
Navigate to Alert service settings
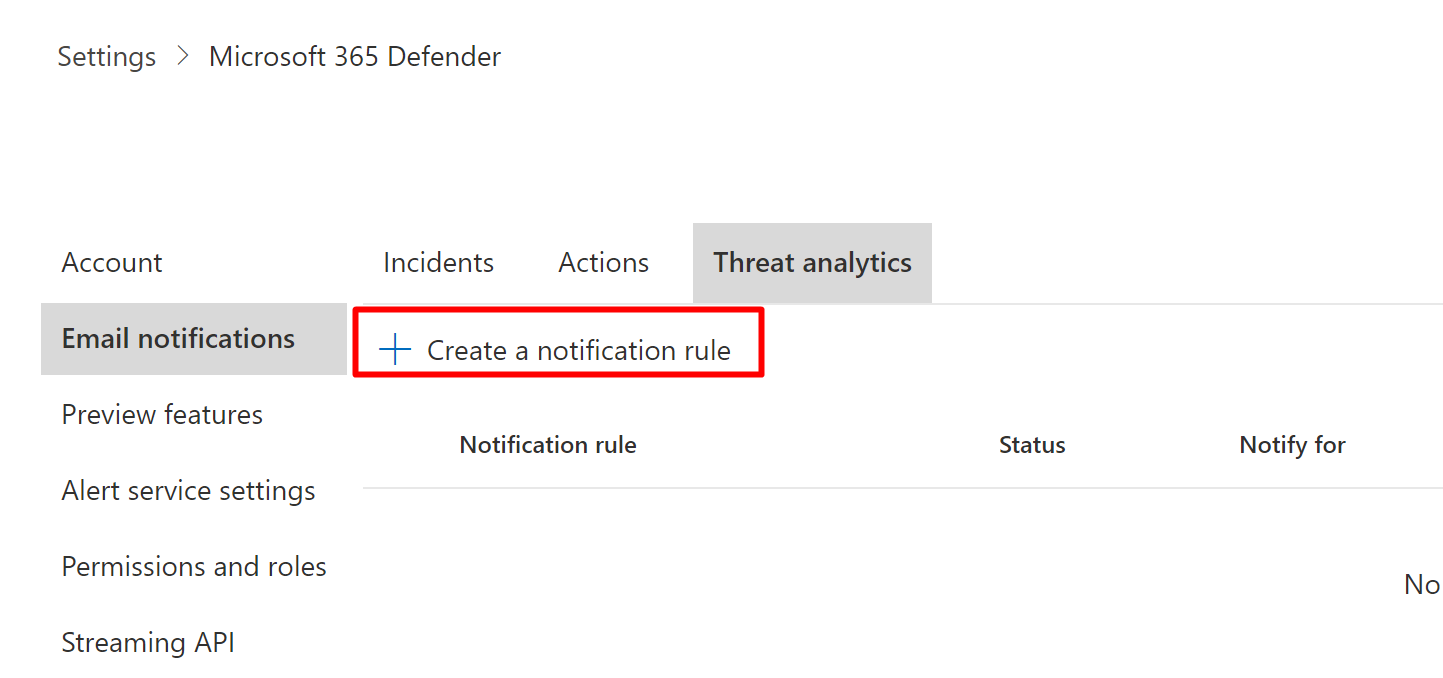[188, 490]
